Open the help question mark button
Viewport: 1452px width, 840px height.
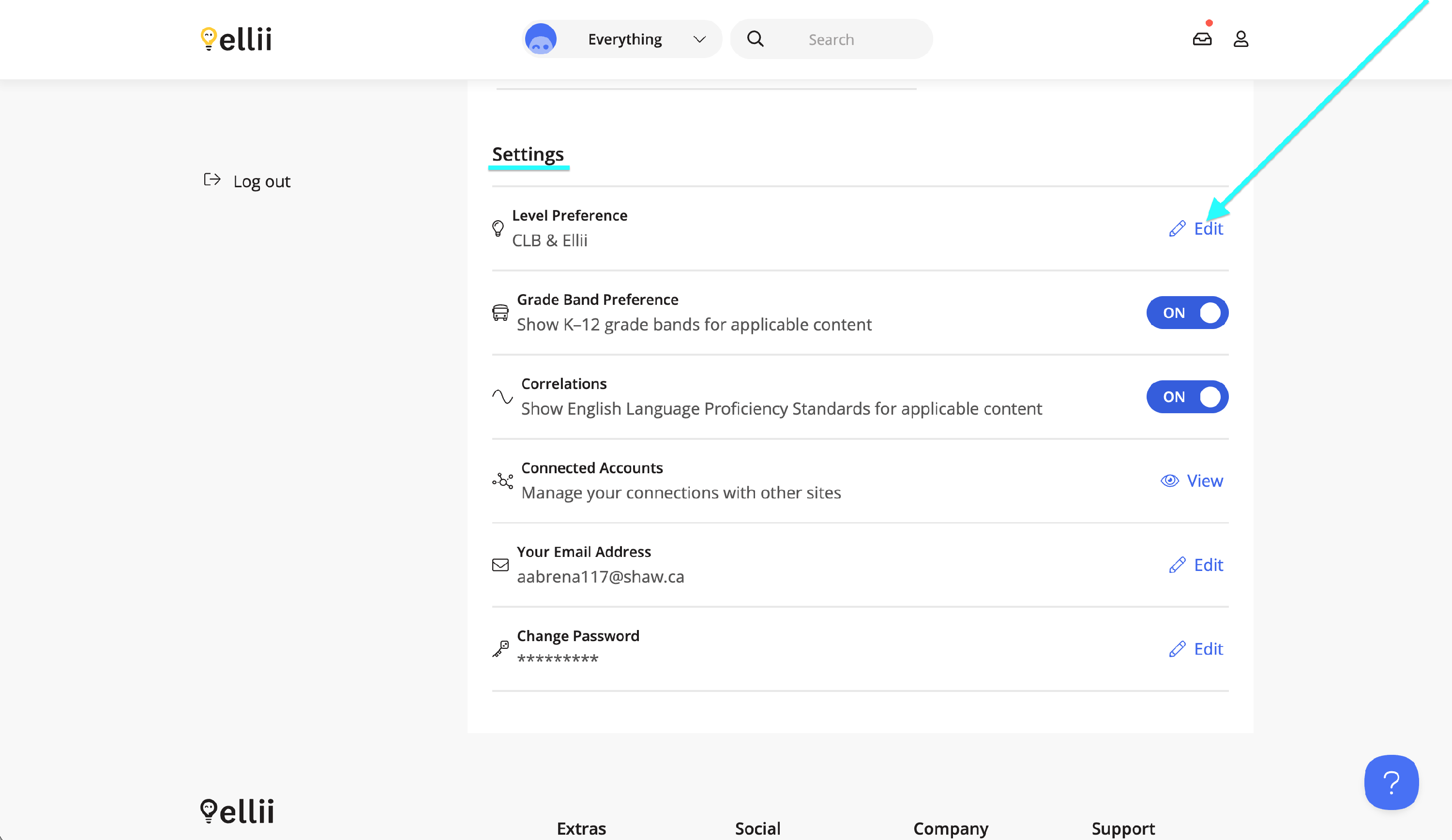(x=1391, y=782)
